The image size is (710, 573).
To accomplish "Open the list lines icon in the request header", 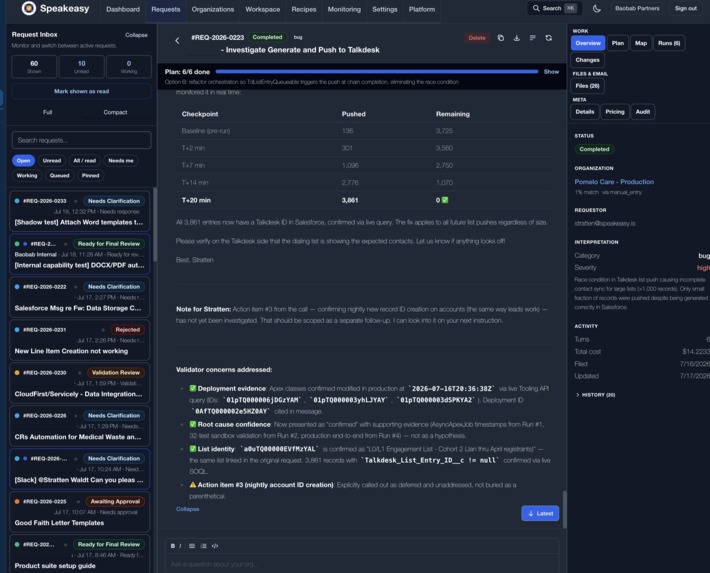I will 532,38.
